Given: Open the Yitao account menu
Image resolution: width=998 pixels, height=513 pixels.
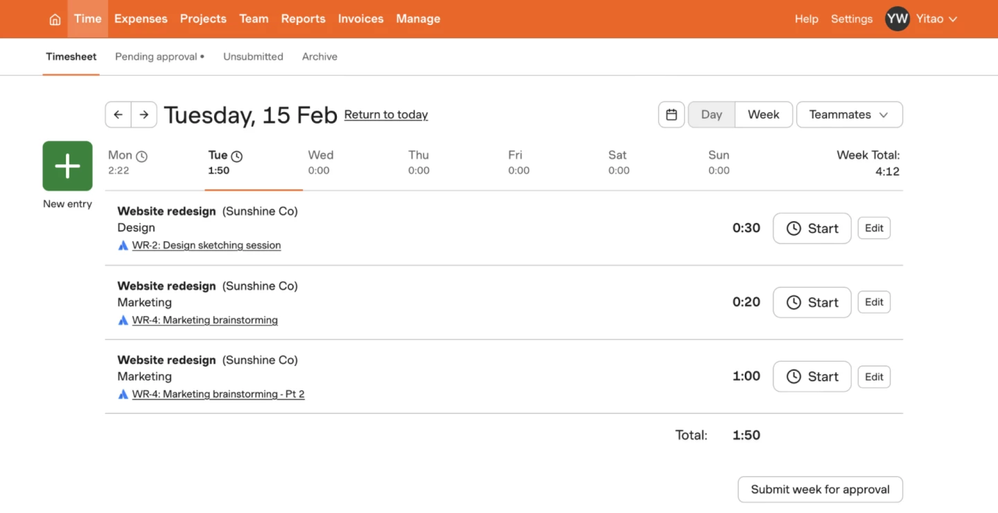Looking at the screenshot, I should tap(936, 18).
